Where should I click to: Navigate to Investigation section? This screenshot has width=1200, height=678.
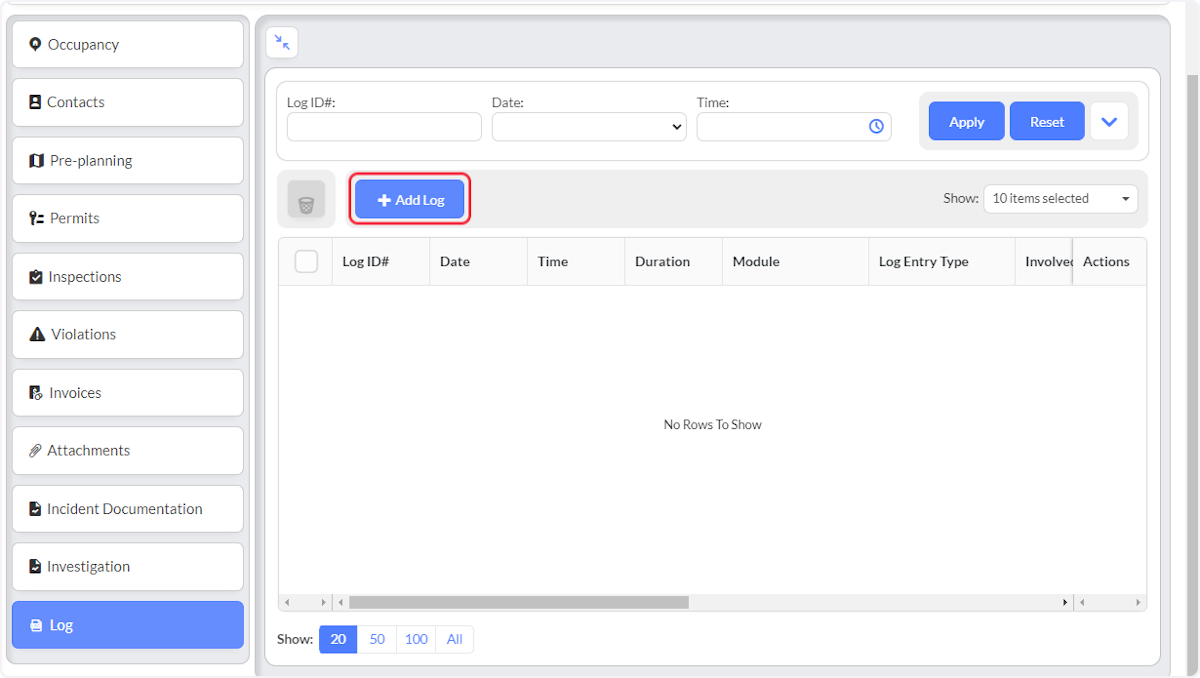coord(128,567)
